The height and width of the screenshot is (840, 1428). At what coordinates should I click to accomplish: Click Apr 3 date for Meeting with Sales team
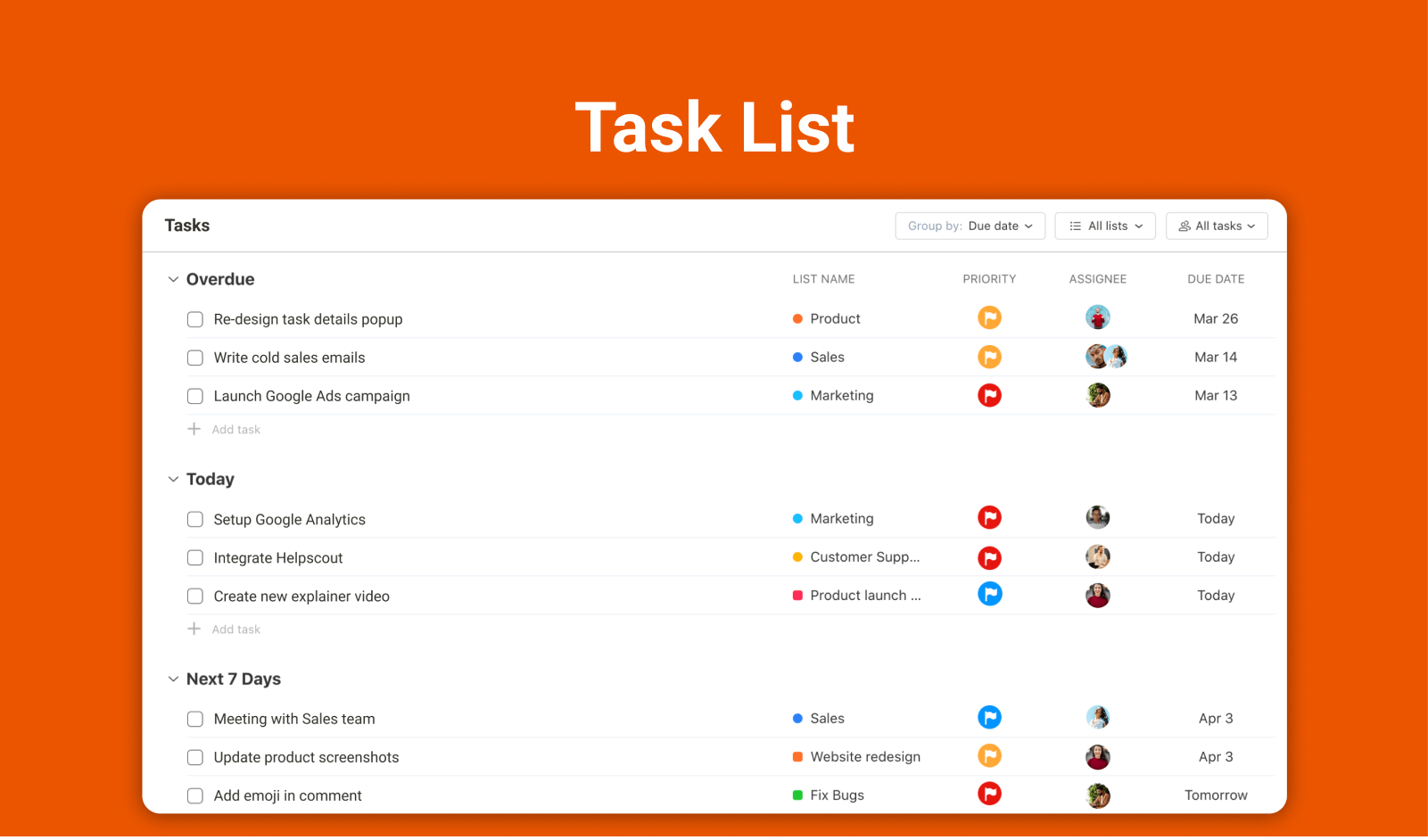(1216, 718)
